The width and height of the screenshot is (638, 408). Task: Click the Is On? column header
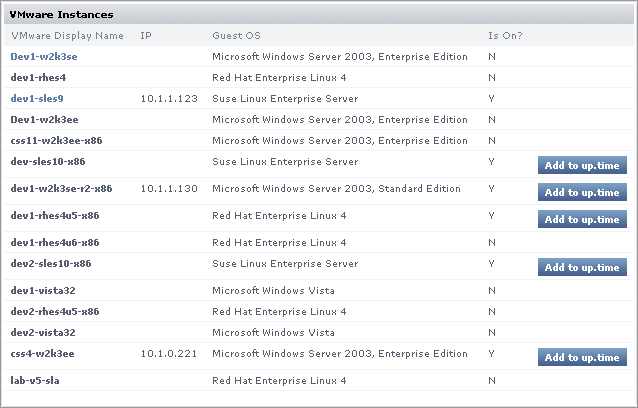tap(504, 36)
